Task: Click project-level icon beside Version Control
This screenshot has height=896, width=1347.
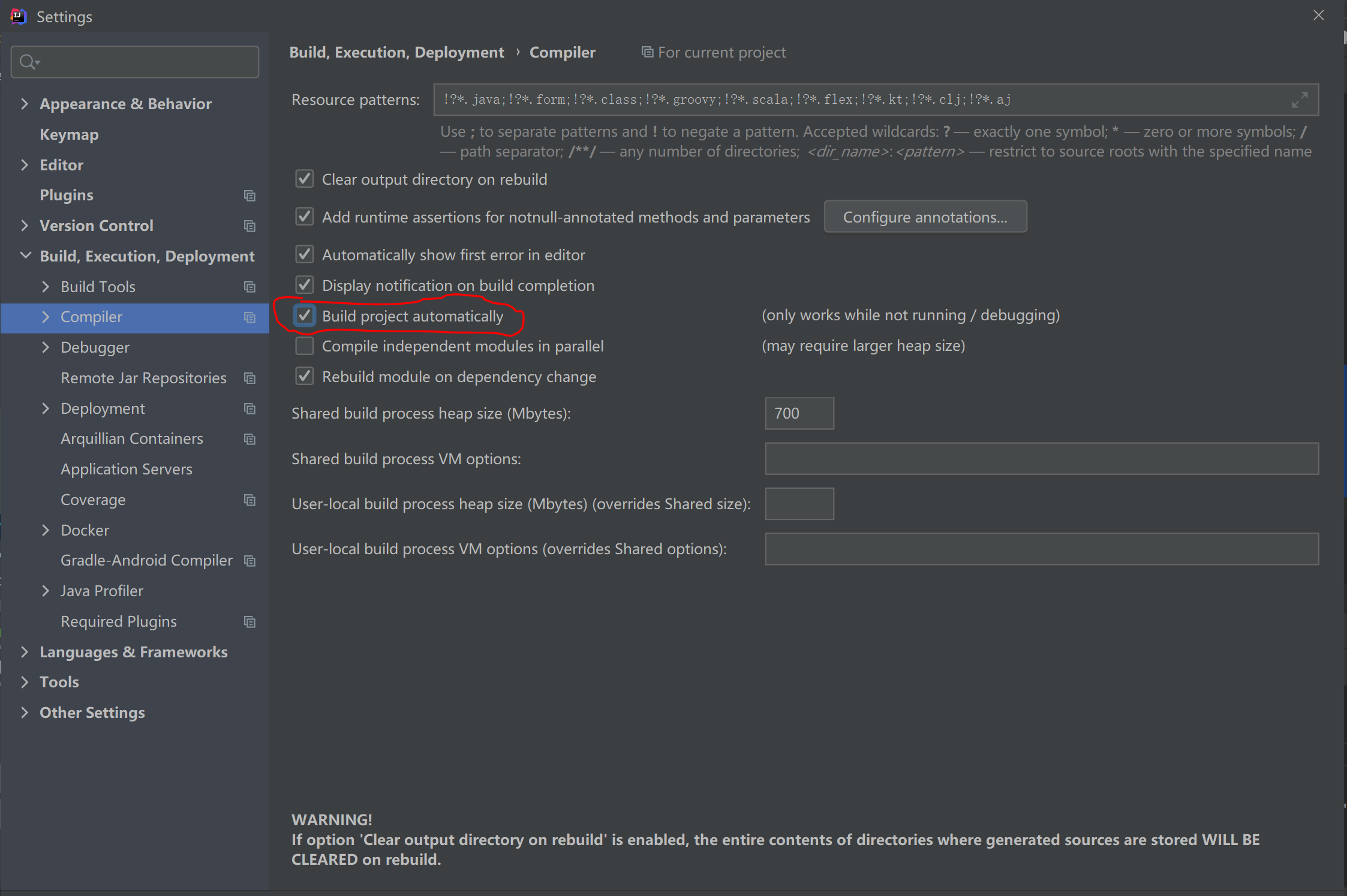Action: (x=249, y=226)
